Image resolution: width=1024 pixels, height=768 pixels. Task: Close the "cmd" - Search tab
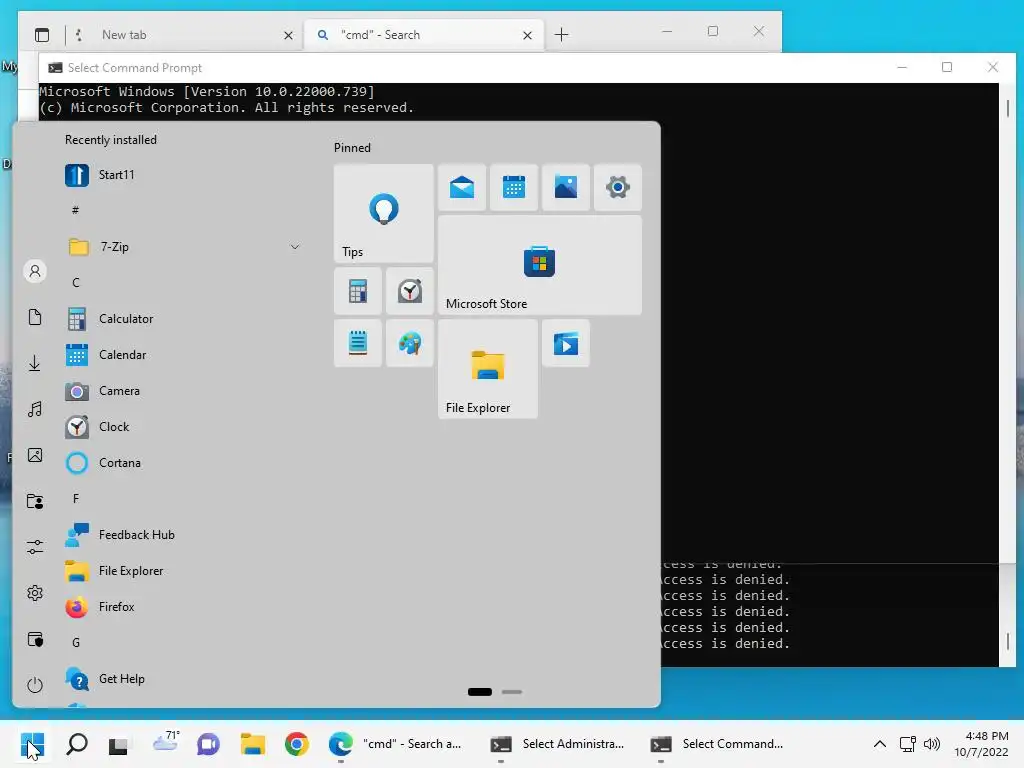point(528,35)
